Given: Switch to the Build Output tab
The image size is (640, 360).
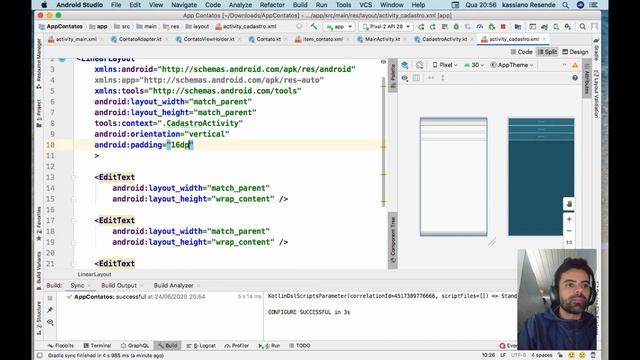Looking at the screenshot, I should (x=119, y=285).
